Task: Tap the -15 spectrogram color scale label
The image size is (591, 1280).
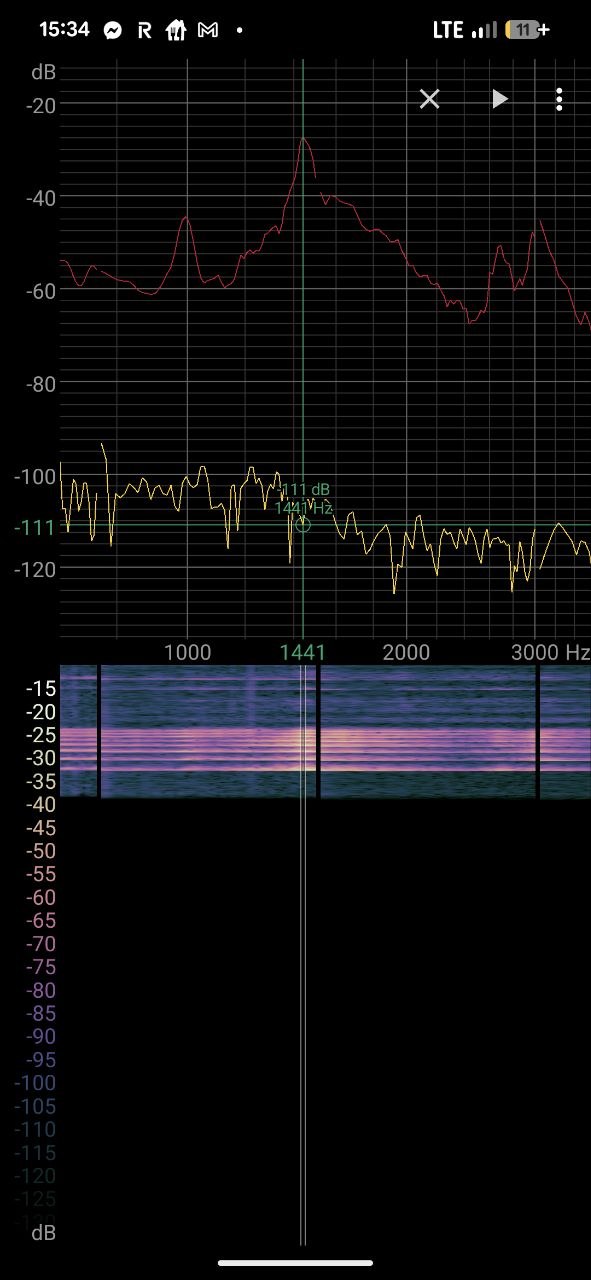Action: (x=41, y=688)
